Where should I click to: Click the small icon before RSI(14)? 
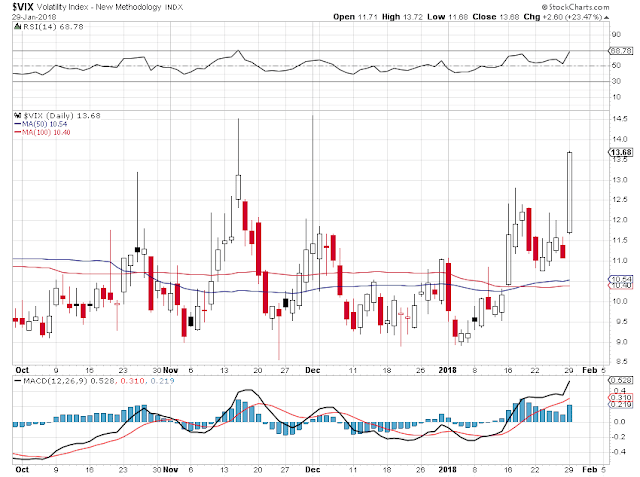click(17, 27)
